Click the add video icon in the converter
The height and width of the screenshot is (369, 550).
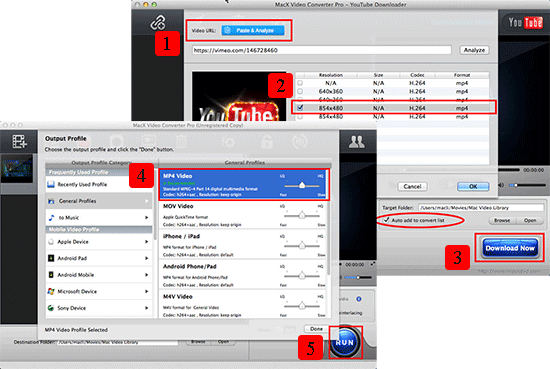pyautogui.click(x=19, y=141)
